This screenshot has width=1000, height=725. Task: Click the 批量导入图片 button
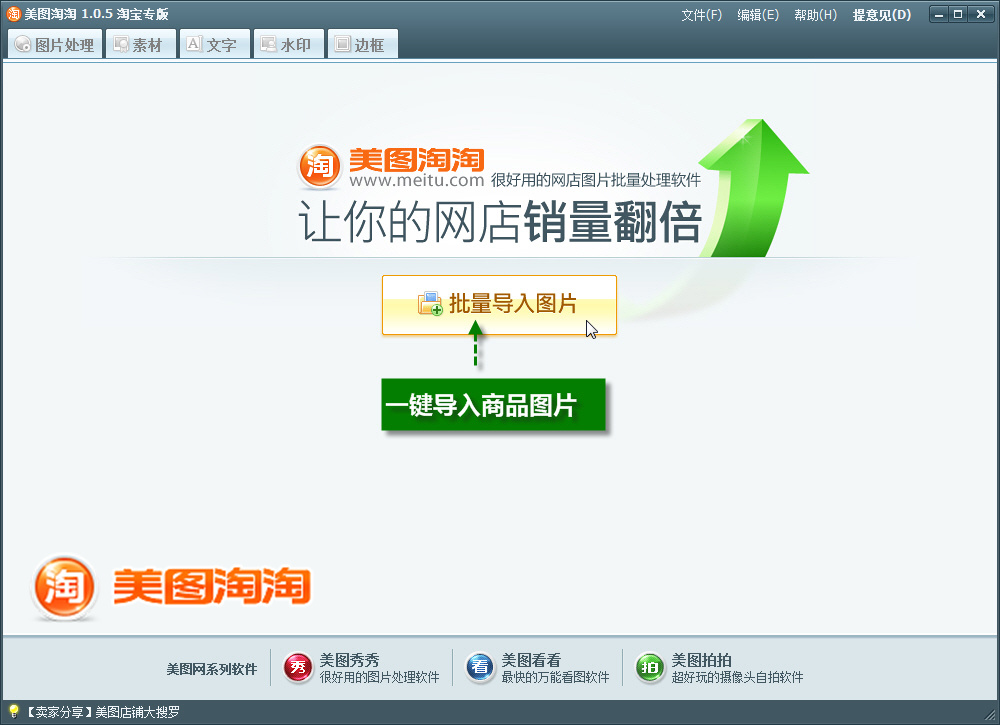[x=499, y=305]
